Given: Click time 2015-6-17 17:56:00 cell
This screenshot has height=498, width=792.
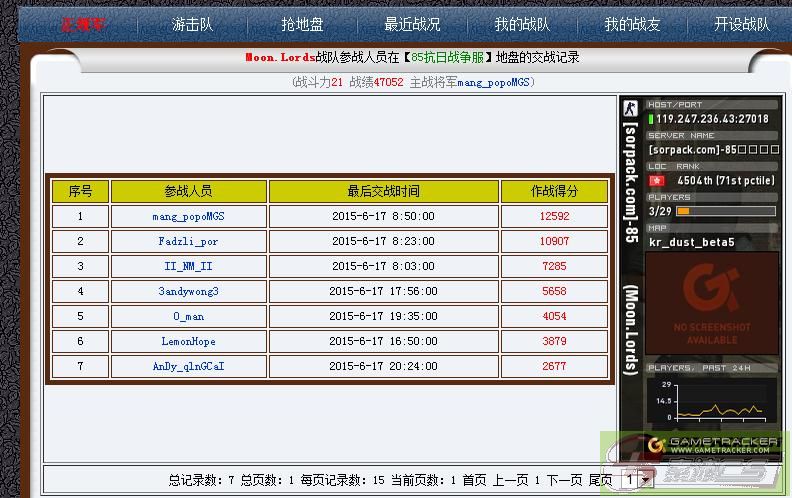Looking at the screenshot, I should 383,291.
